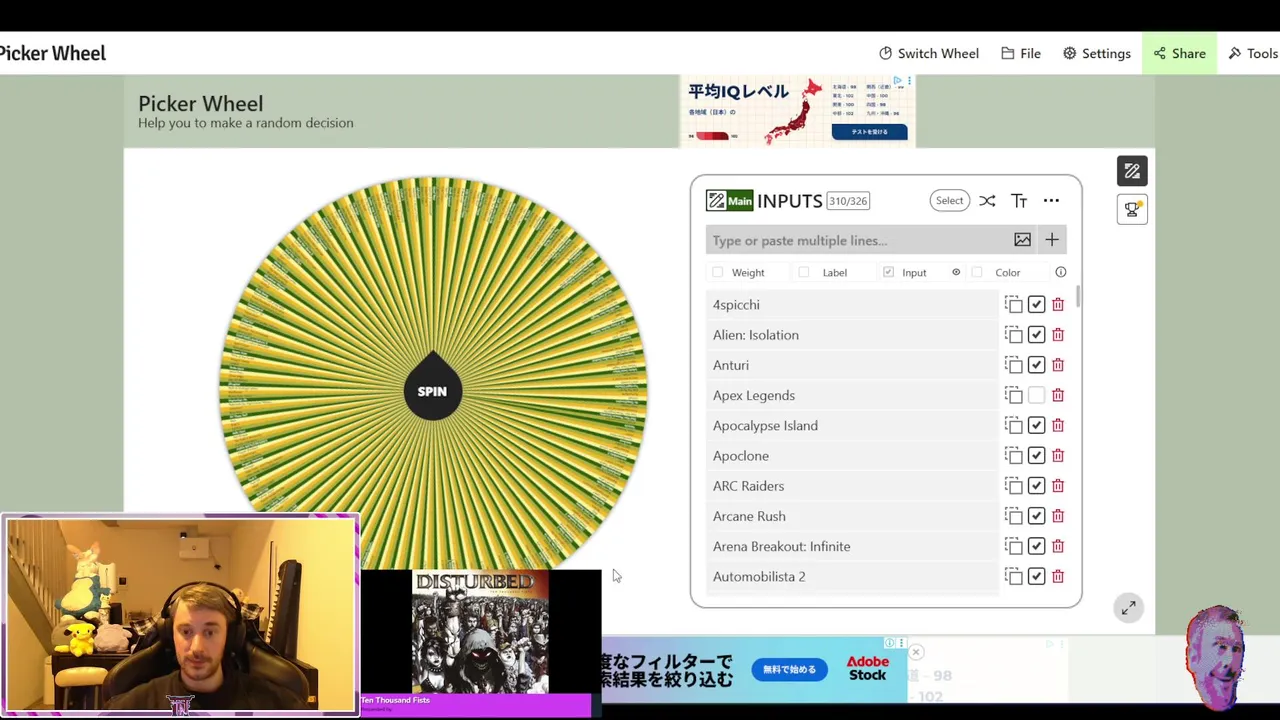Screen dimensions: 1280x720
Task: Expand the inputs panel to fullscreen
Action: tap(1128, 608)
